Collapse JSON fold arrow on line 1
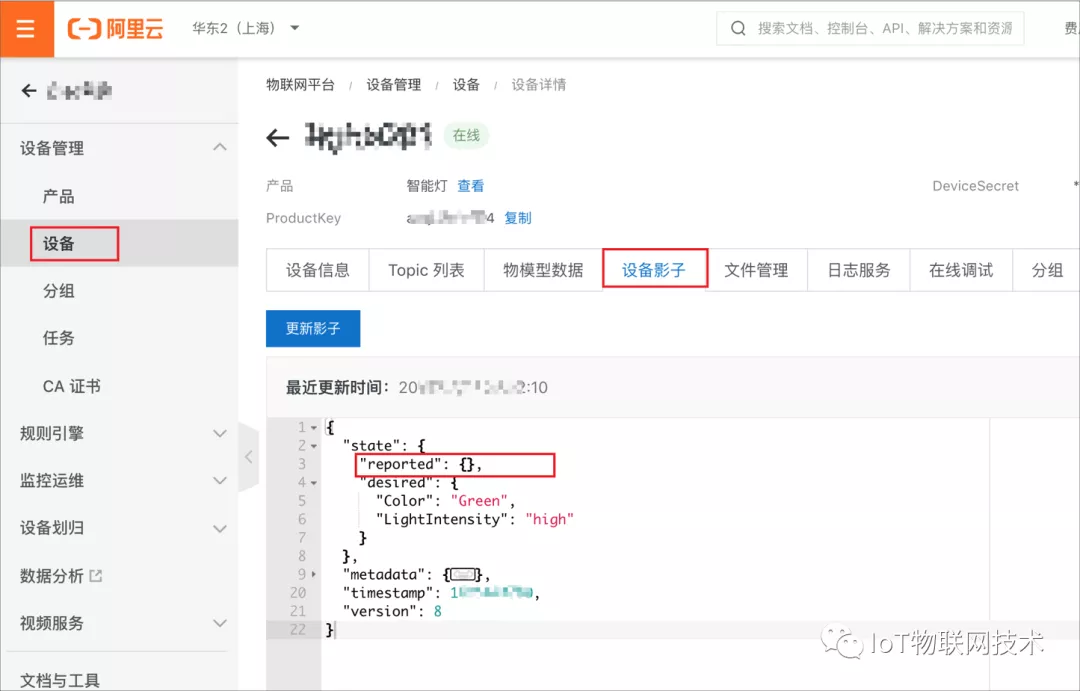This screenshot has width=1080, height=691. pos(314,428)
